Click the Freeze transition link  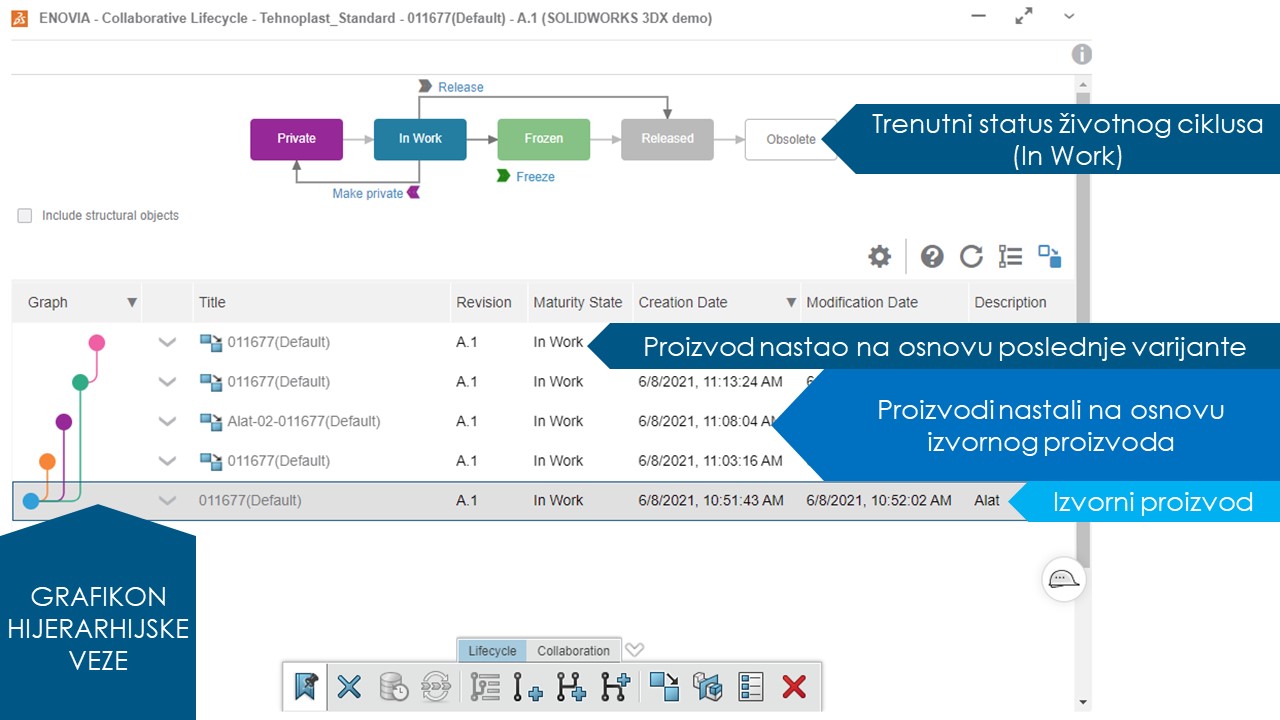537,175
